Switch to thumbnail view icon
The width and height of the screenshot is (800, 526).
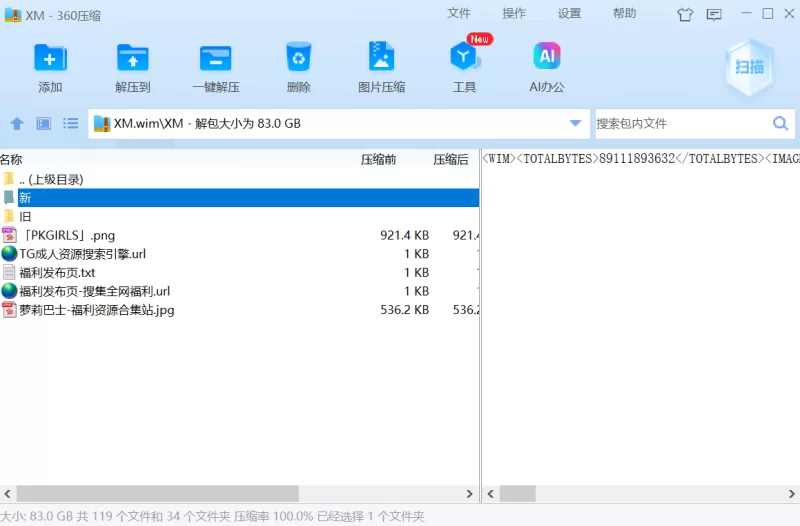pos(43,123)
